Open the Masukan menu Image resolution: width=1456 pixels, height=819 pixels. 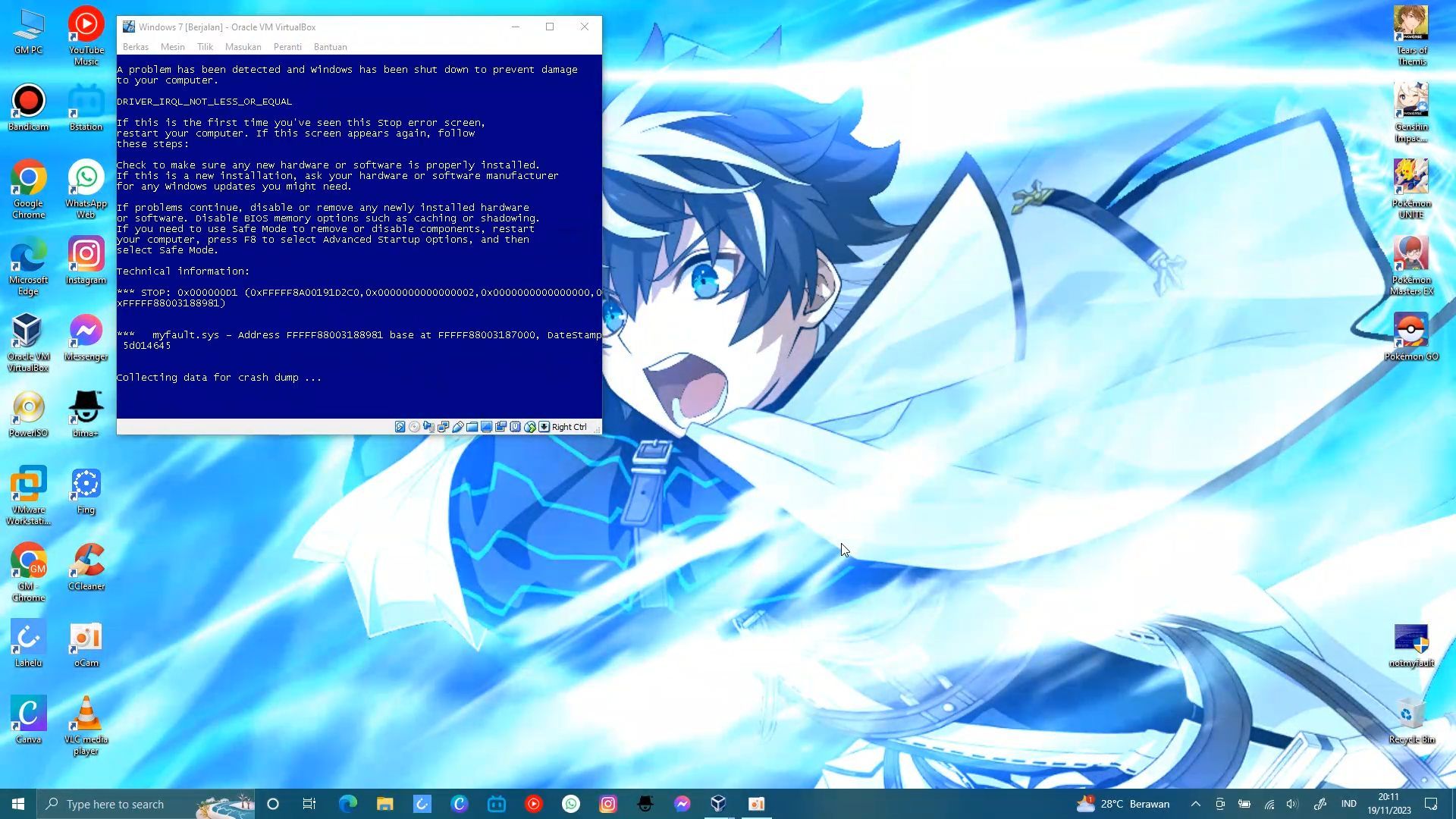[243, 47]
